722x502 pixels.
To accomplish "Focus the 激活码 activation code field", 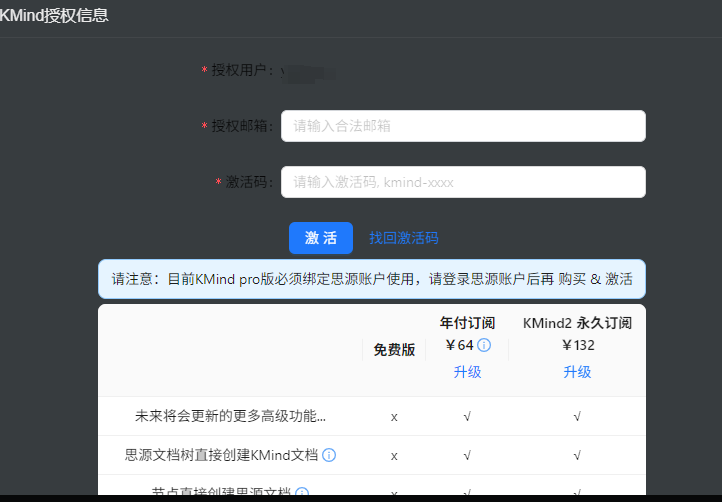I will (x=463, y=182).
